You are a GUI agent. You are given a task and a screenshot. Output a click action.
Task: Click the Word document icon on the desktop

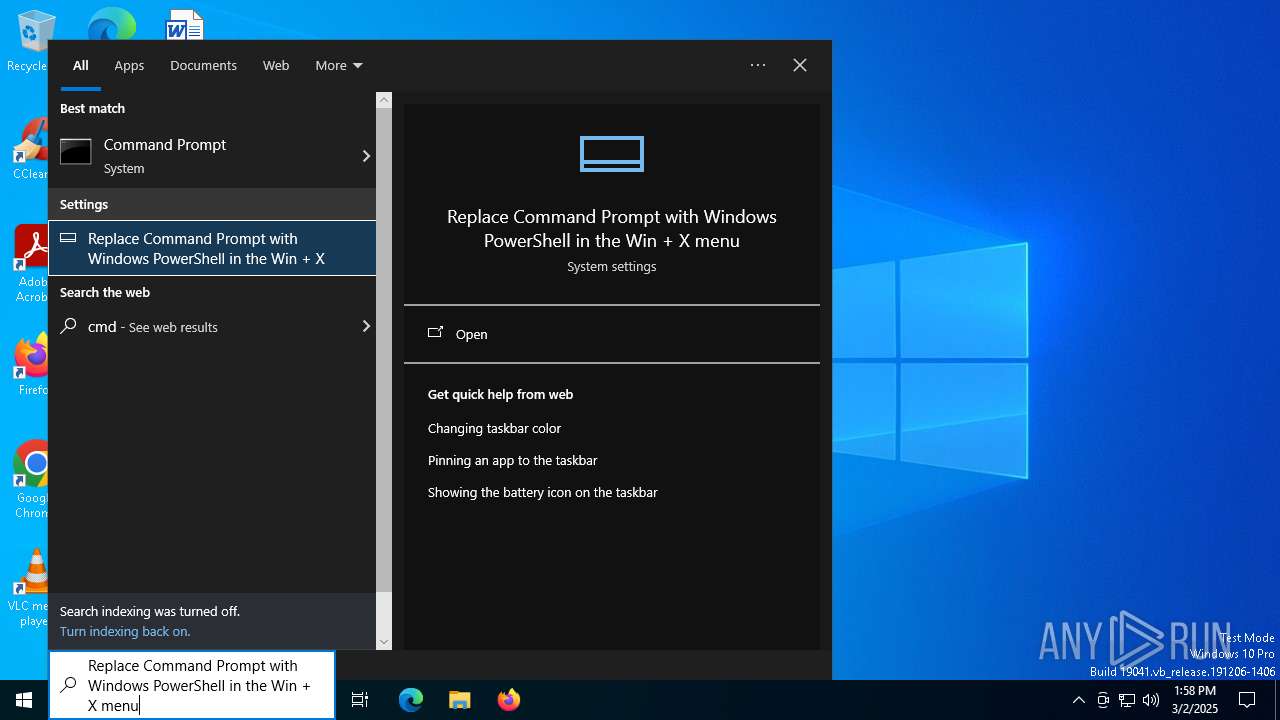(x=184, y=25)
